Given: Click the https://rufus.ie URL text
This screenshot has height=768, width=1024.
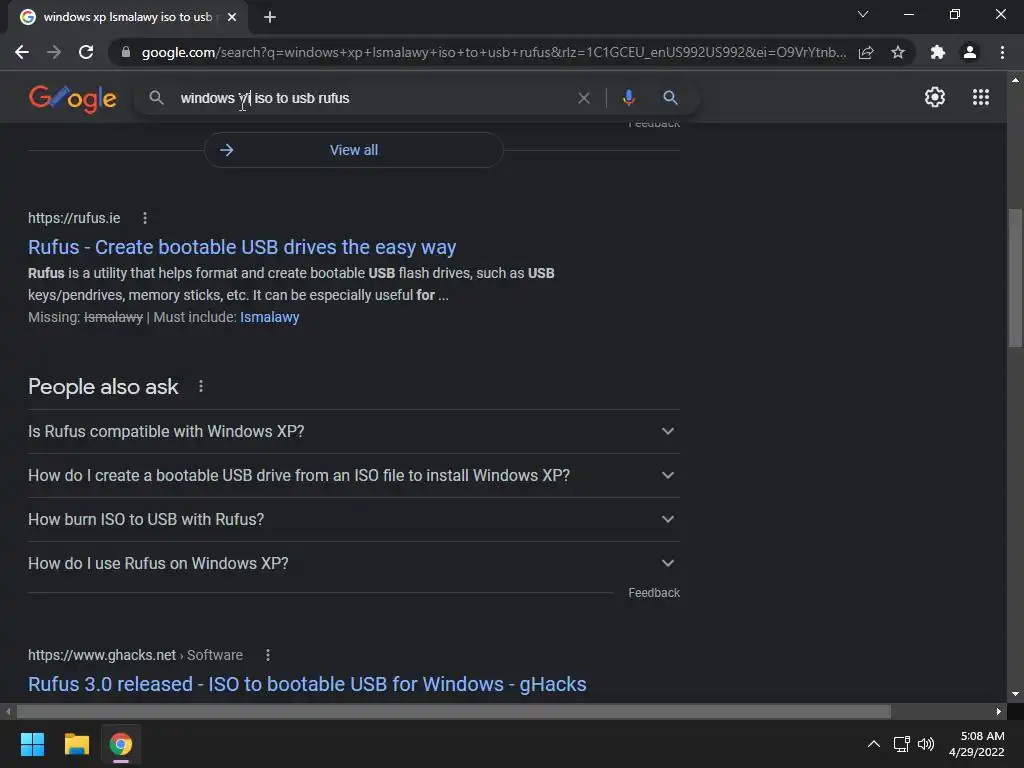Looking at the screenshot, I should tap(74, 218).
